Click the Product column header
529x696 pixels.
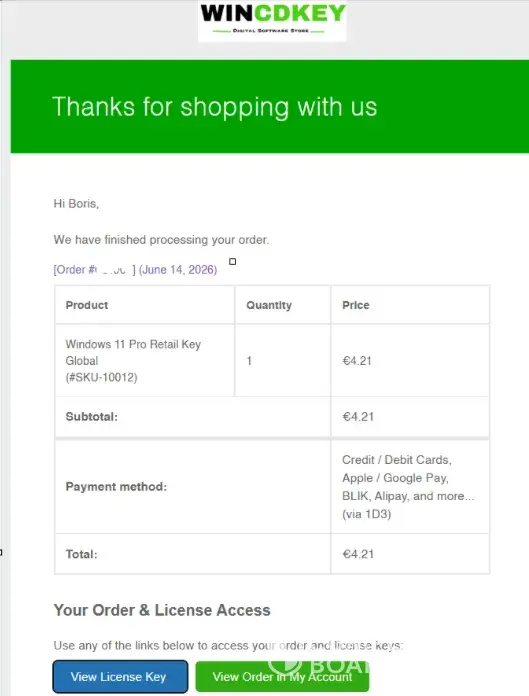(87, 305)
